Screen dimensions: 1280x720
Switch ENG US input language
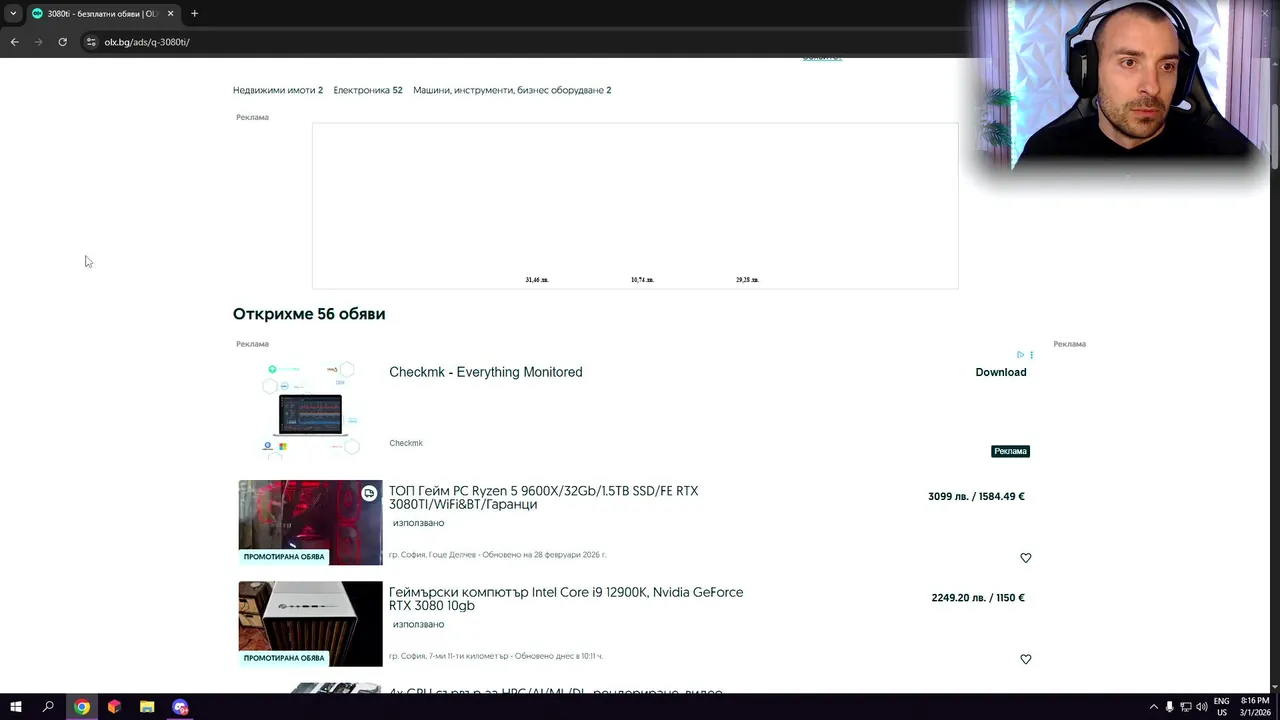click(x=1222, y=707)
